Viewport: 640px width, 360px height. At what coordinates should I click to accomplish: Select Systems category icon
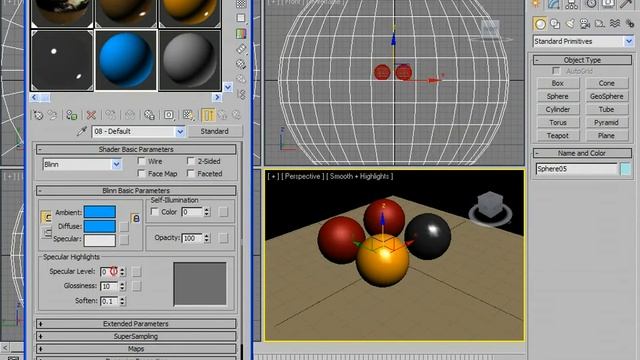click(629, 24)
